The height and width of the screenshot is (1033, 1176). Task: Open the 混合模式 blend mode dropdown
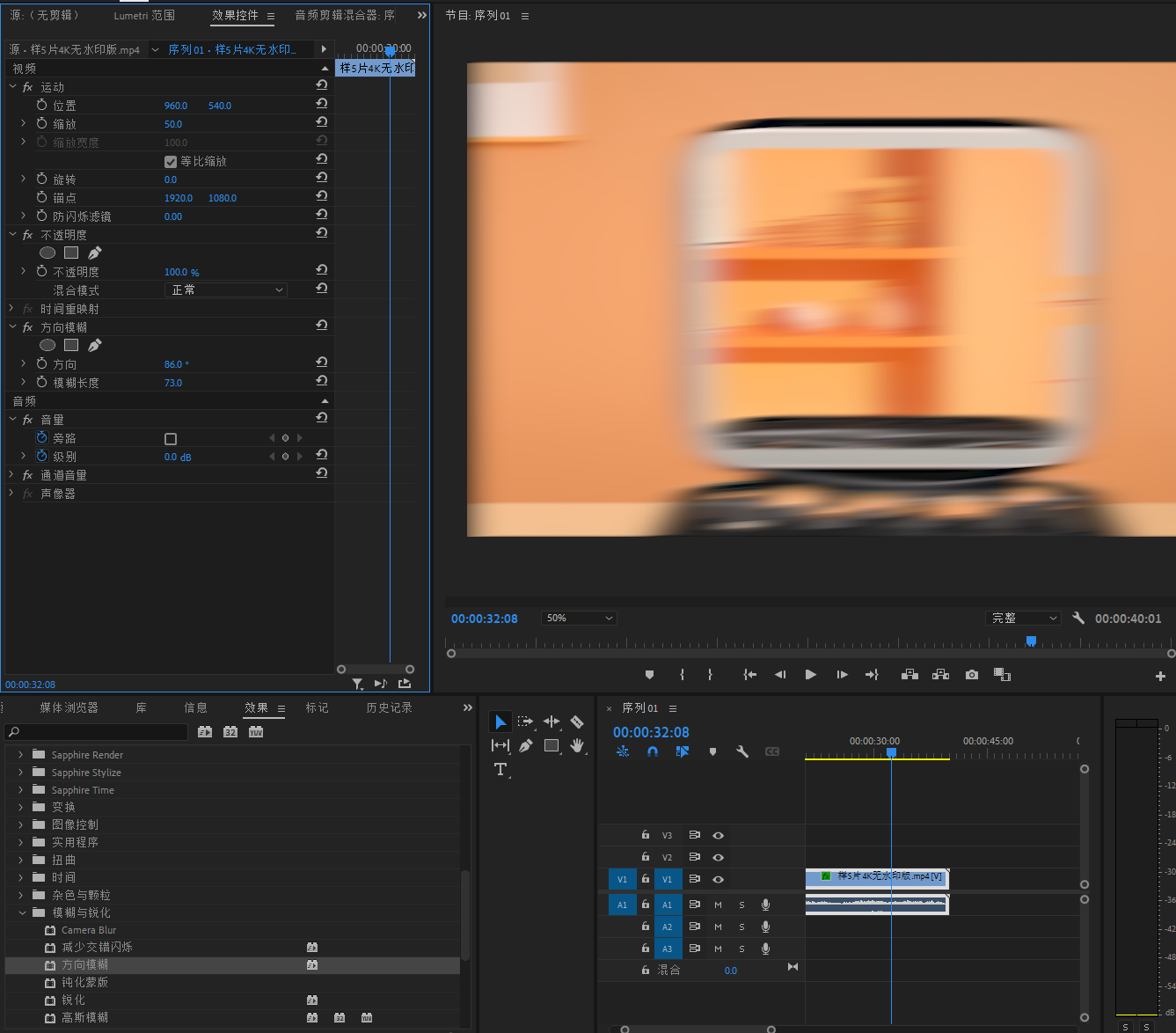226,290
